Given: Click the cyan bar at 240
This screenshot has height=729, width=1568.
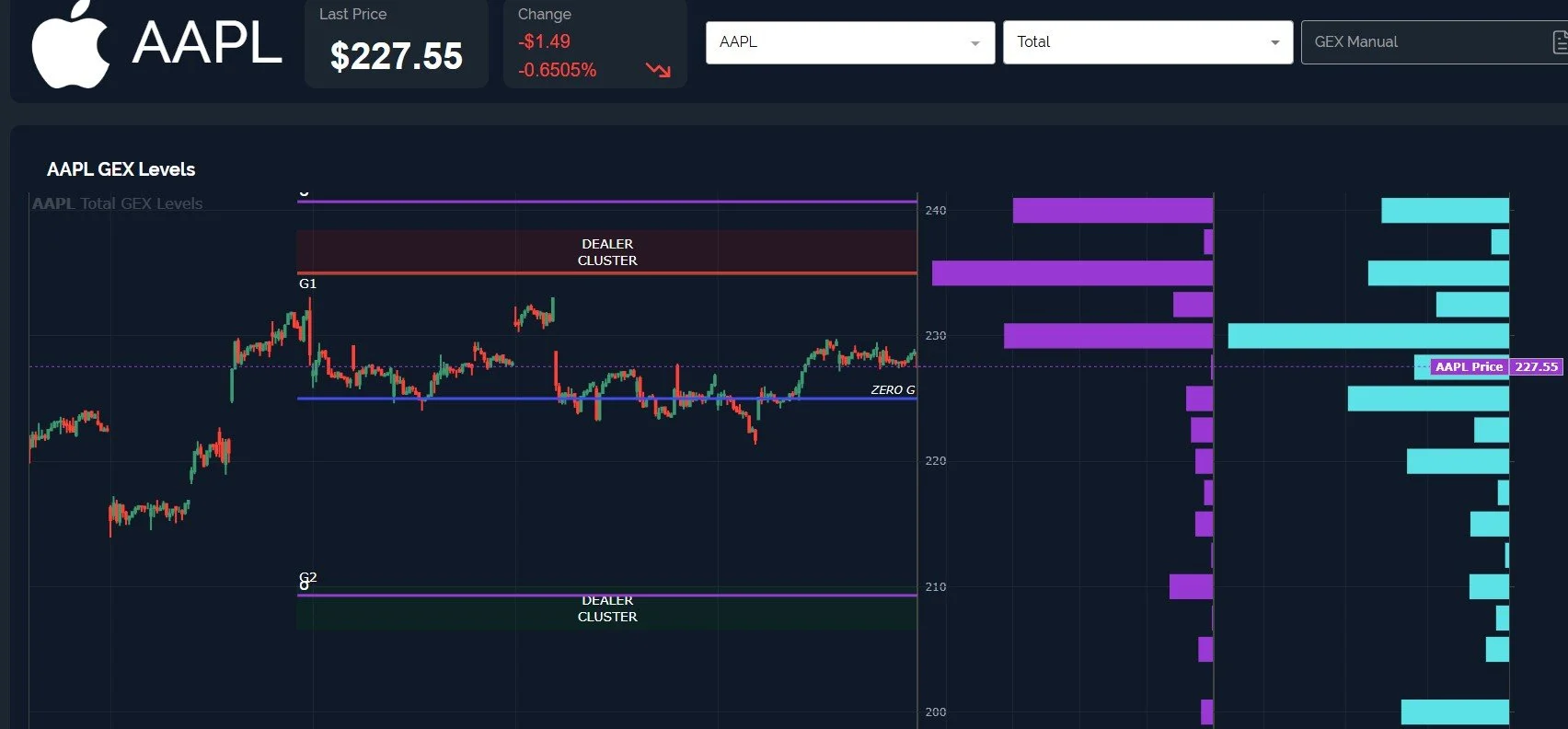Looking at the screenshot, I should 1445,211.
